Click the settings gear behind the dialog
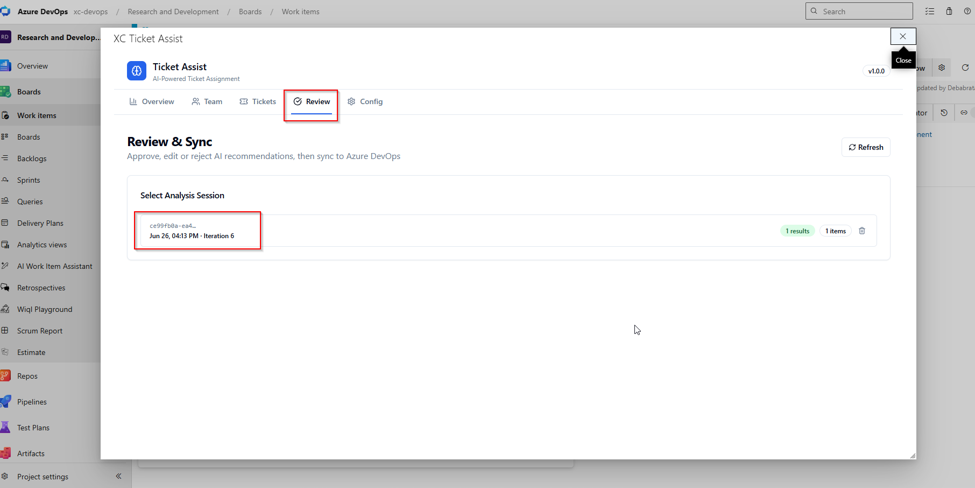 (941, 68)
